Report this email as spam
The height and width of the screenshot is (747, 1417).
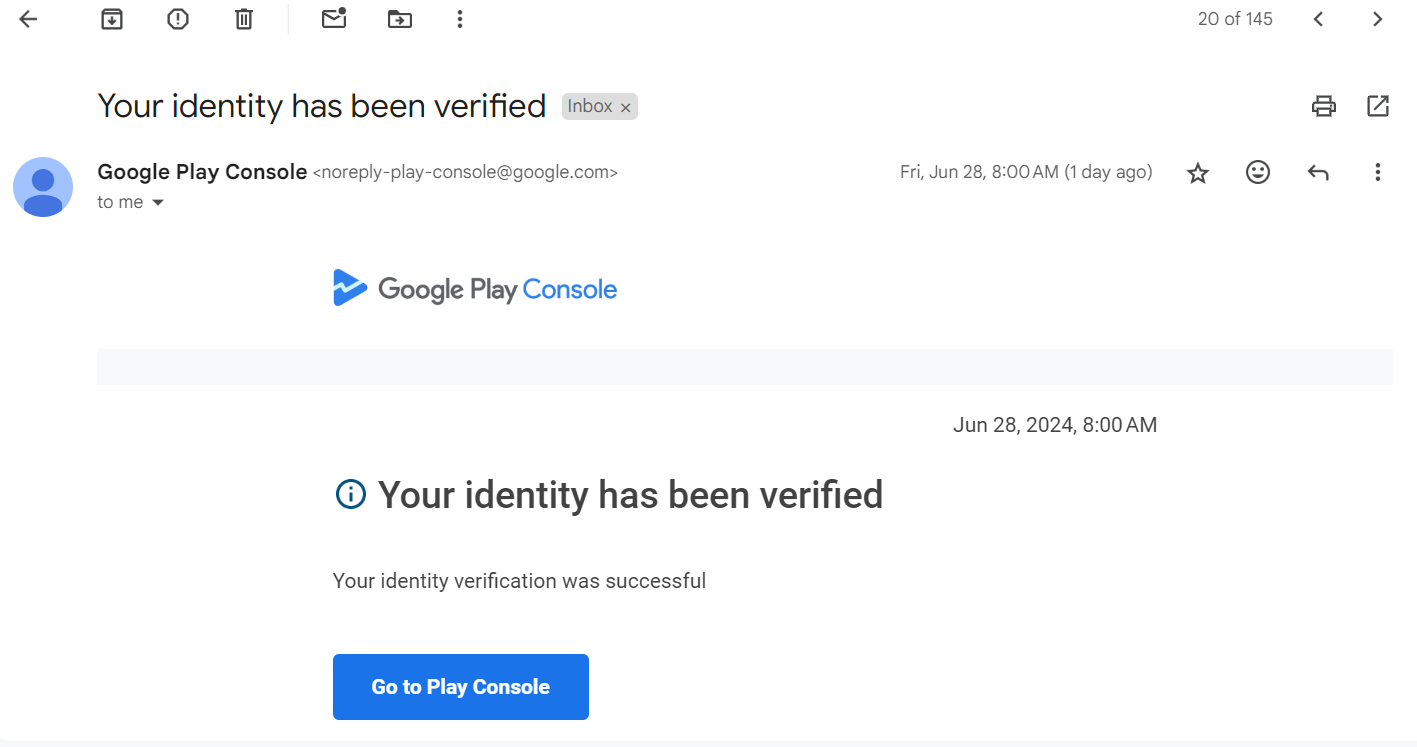click(178, 19)
